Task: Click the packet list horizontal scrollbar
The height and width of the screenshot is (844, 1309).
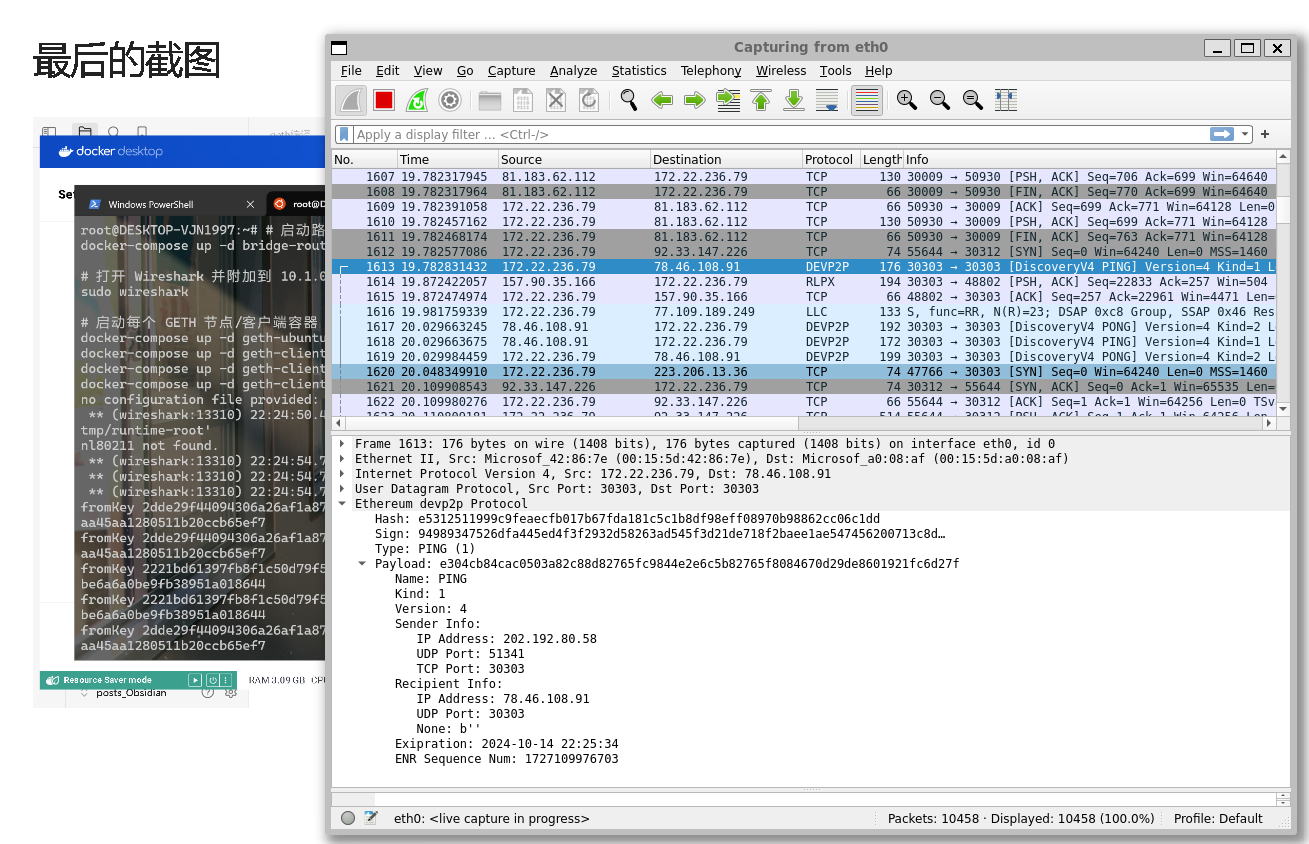Action: pos(800,423)
